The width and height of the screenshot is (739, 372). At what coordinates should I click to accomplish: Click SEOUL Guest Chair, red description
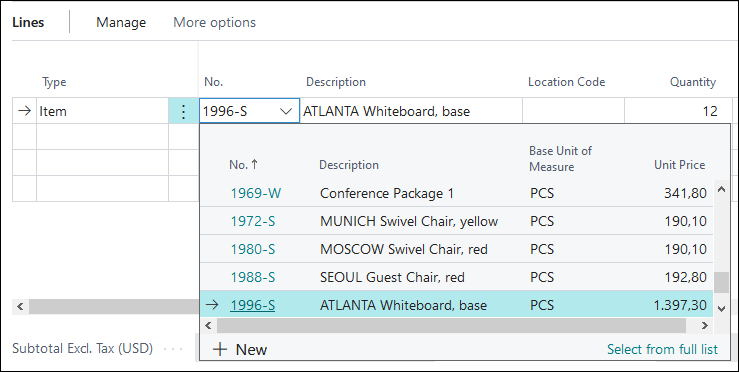click(x=392, y=277)
